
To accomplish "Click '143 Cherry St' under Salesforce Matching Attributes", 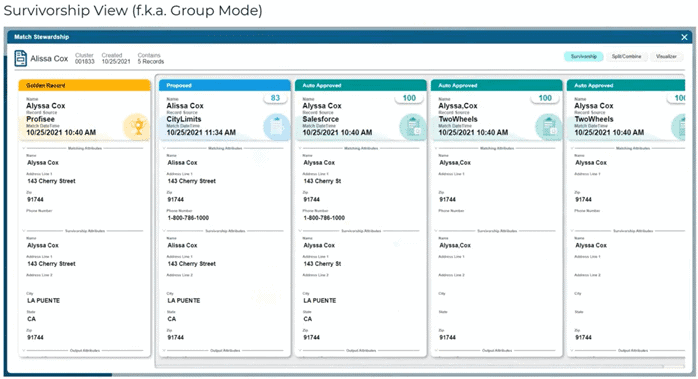I will tap(322, 181).
